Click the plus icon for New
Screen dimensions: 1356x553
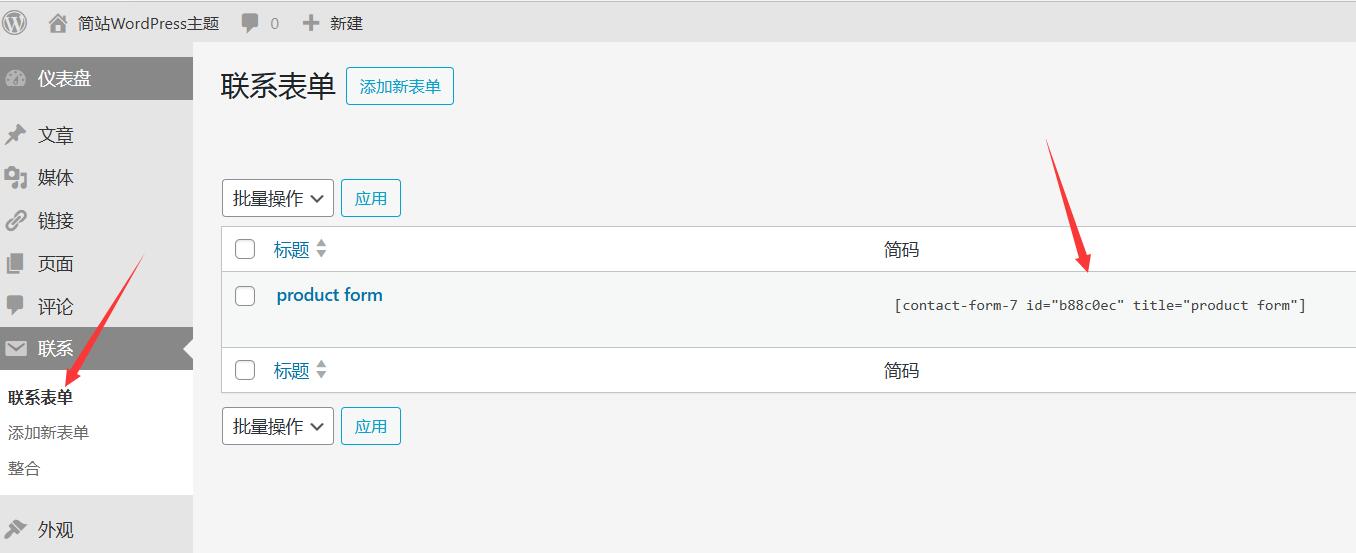click(x=311, y=22)
